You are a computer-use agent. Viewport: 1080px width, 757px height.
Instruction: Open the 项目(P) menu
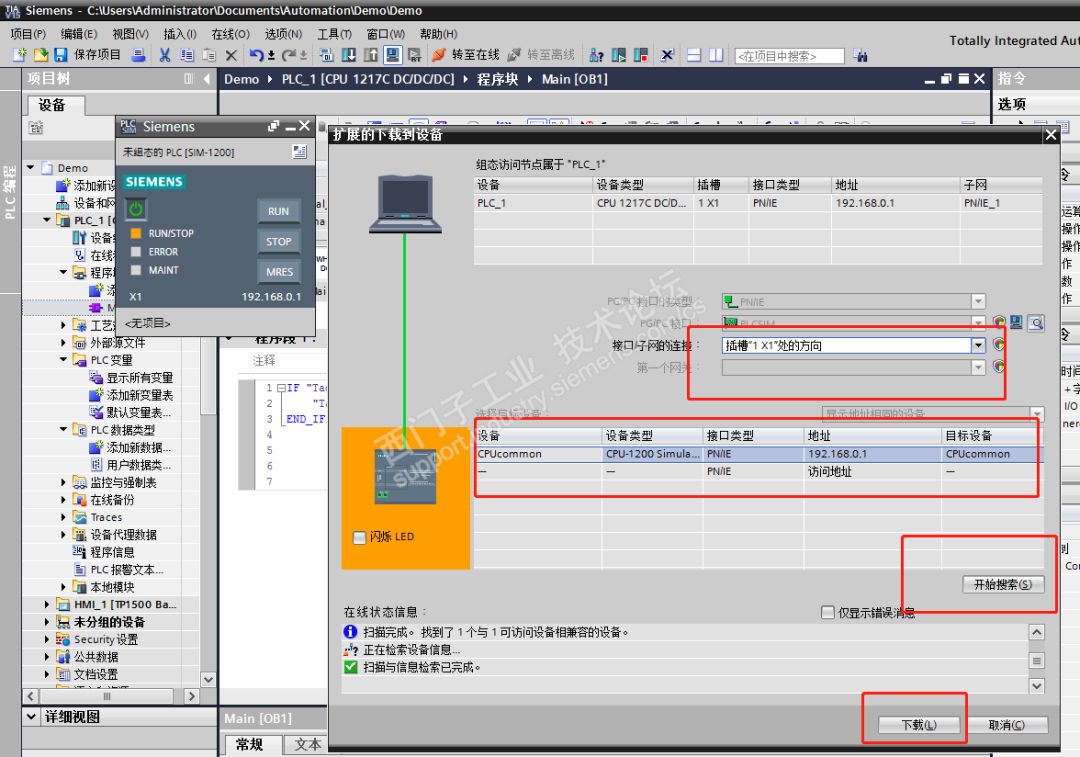tap(28, 34)
